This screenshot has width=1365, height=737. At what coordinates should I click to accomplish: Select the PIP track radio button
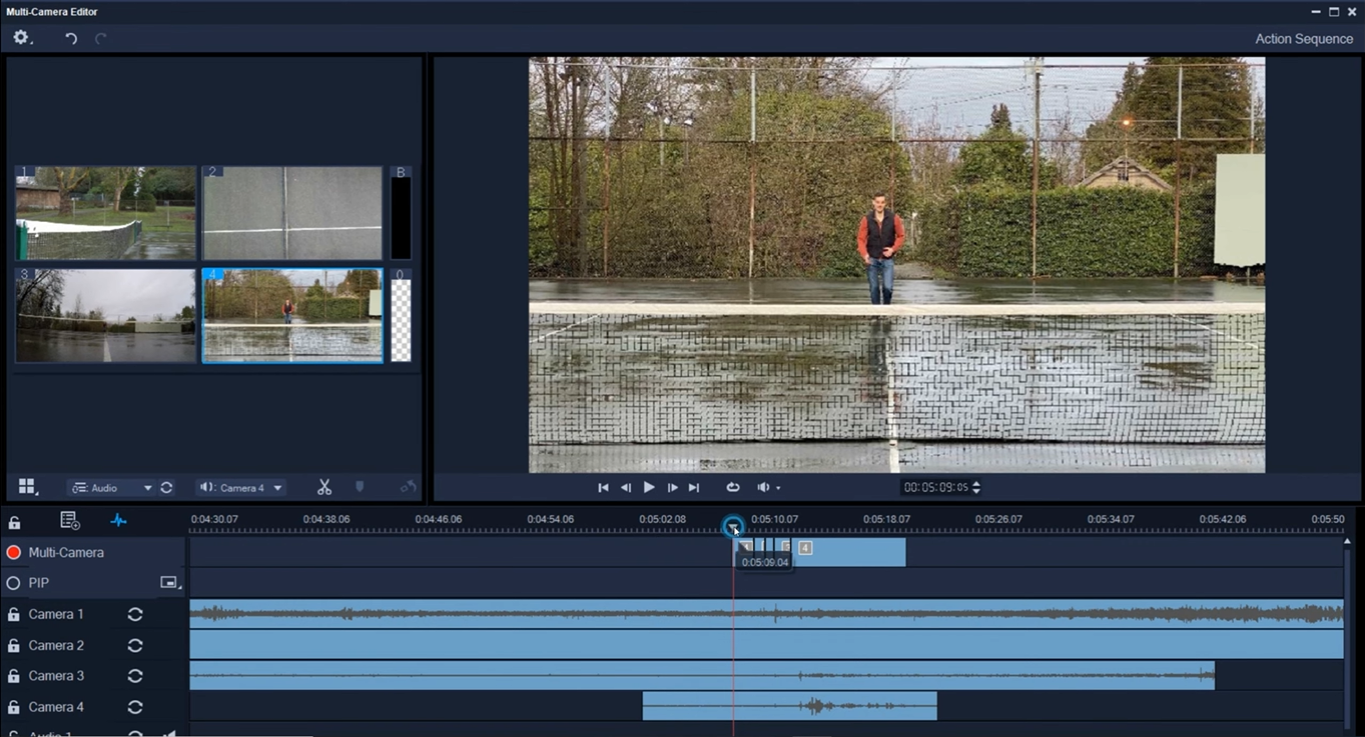click(x=12, y=582)
